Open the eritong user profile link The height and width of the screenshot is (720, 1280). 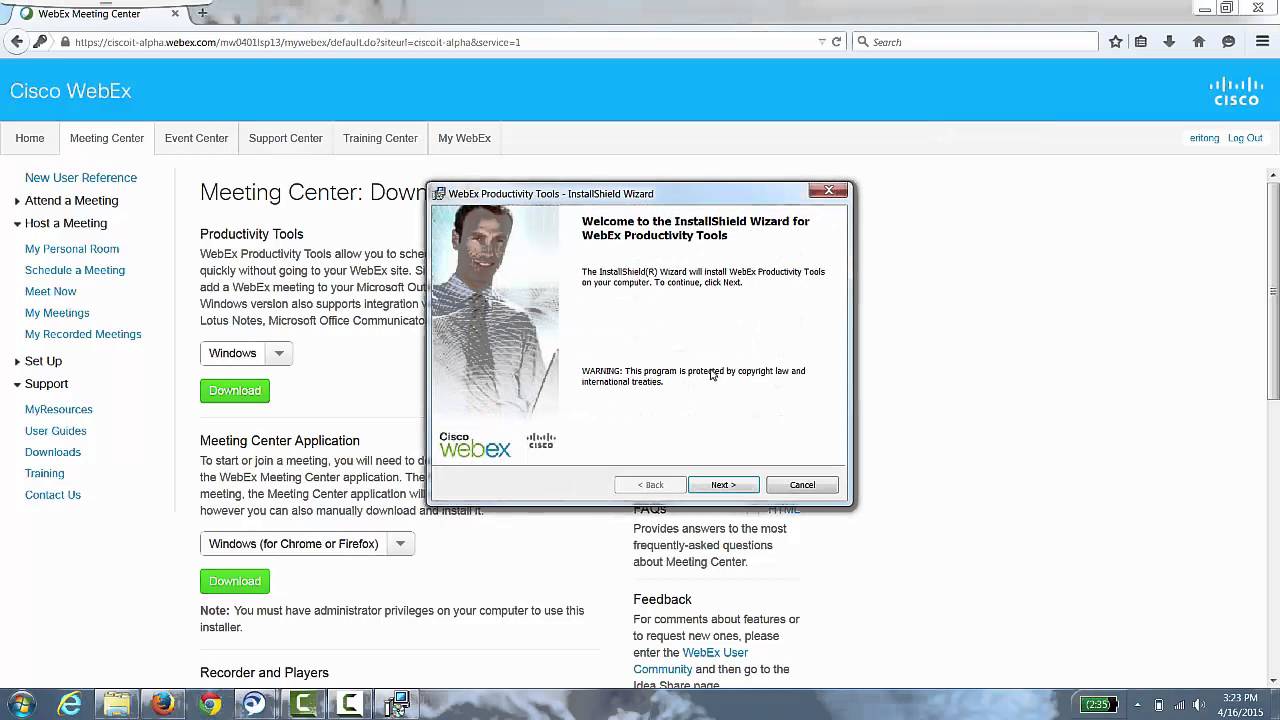[1204, 138]
